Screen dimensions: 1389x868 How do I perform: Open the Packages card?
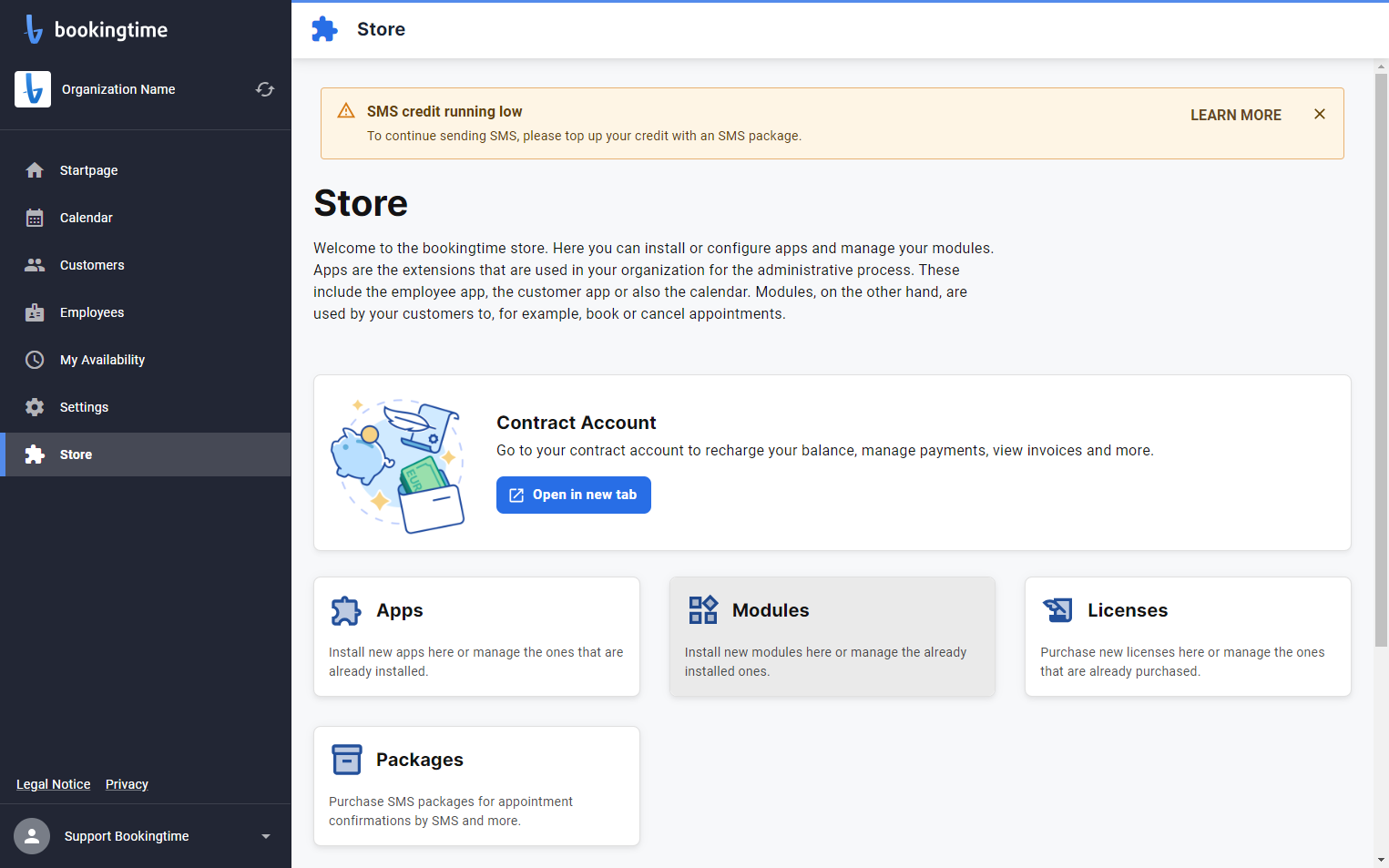(476, 786)
